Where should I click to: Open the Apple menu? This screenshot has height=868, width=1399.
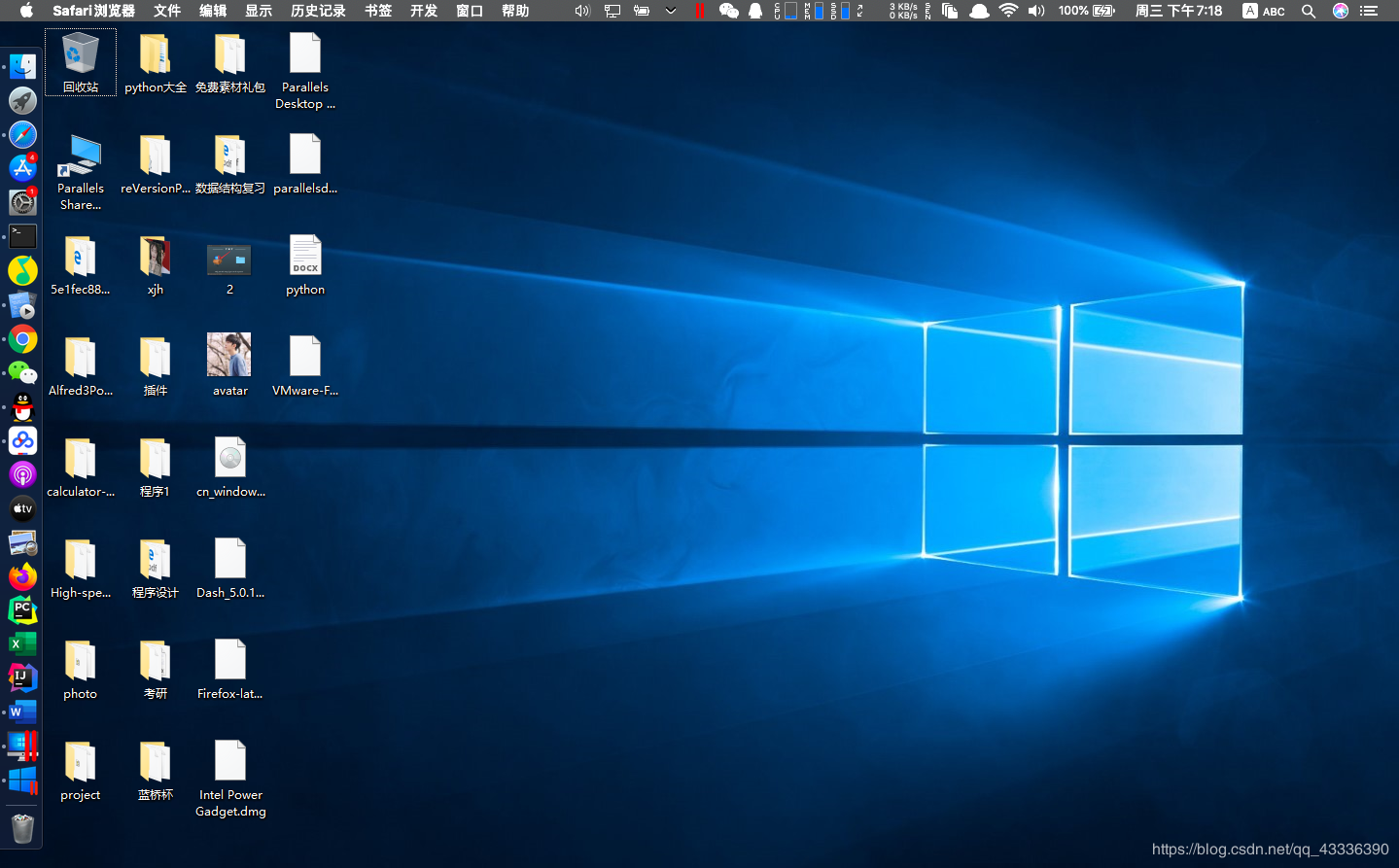26,11
